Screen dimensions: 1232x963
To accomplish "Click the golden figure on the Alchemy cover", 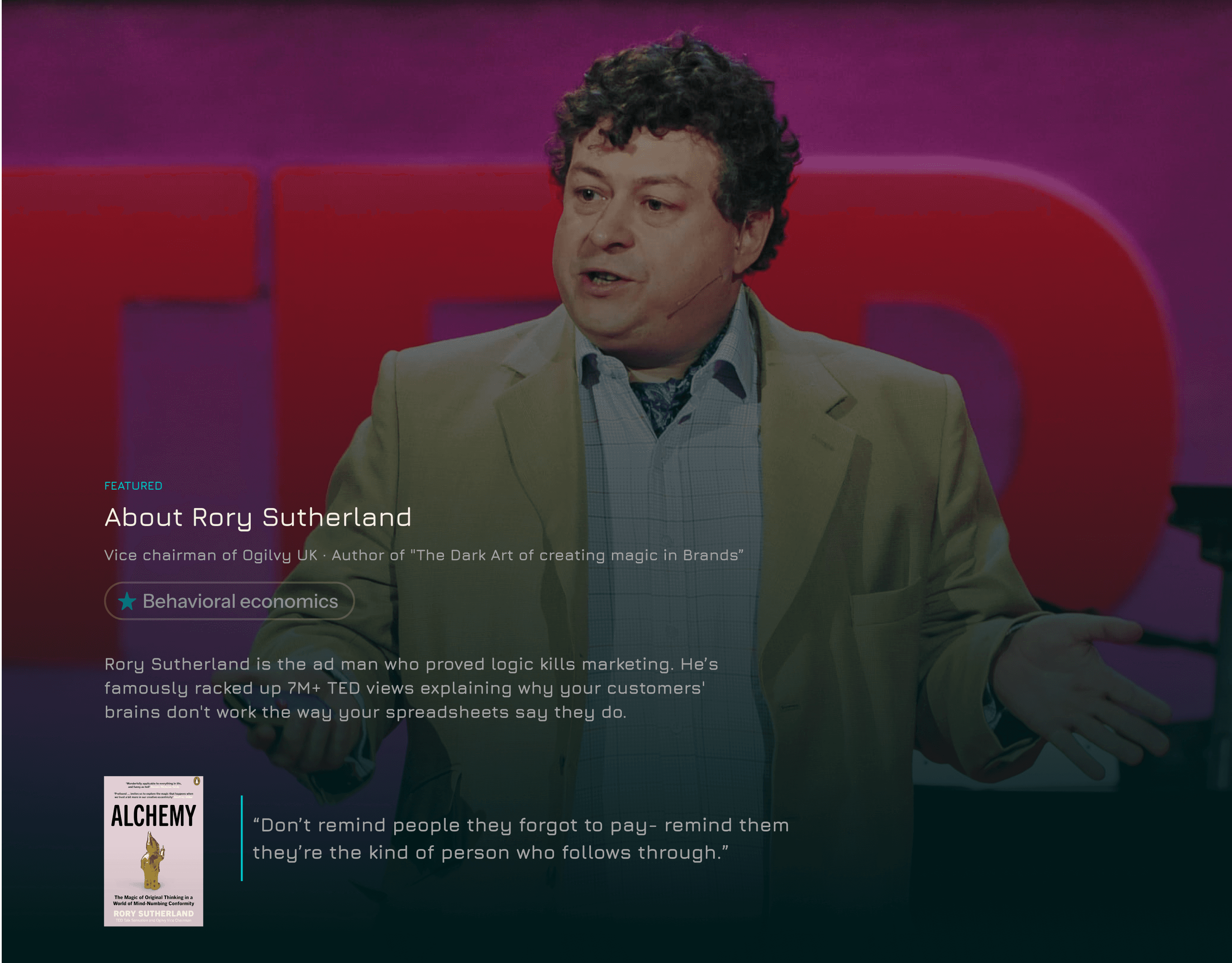I will click(x=152, y=860).
